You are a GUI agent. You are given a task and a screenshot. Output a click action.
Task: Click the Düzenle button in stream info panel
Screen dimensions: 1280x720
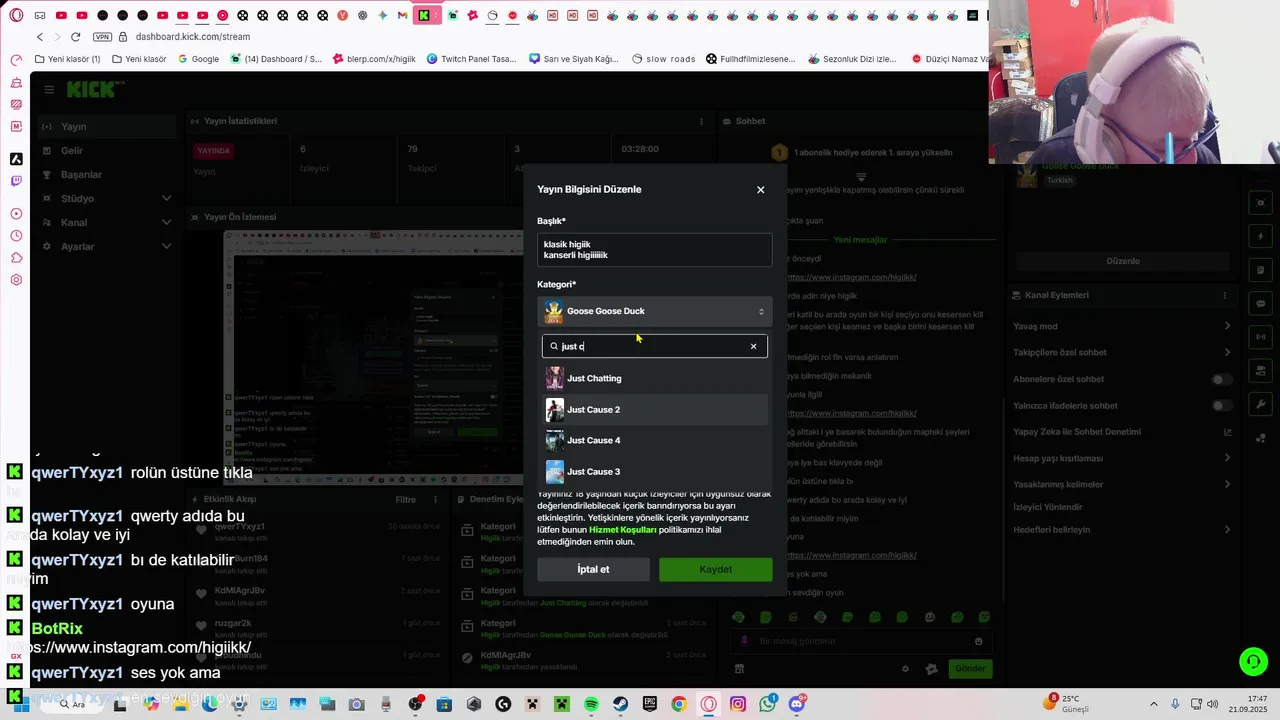click(x=1122, y=261)
